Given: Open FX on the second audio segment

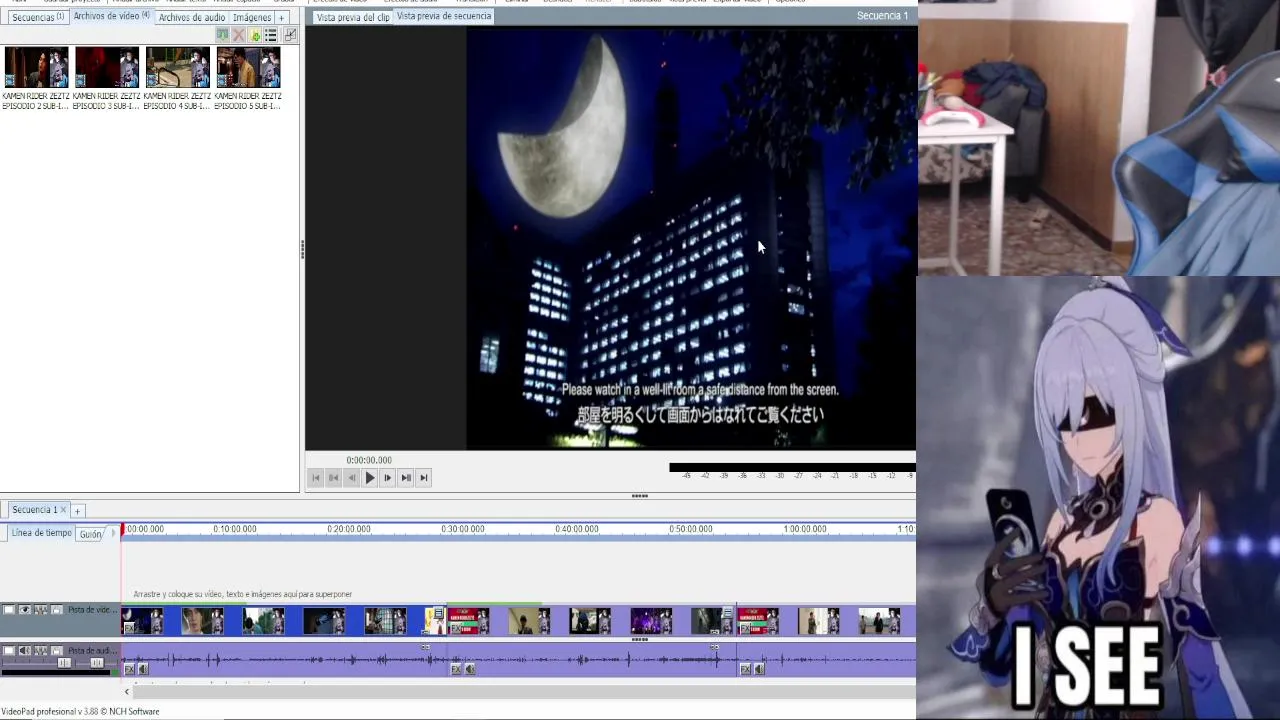Looking at the screenshot, I should 456,669.
